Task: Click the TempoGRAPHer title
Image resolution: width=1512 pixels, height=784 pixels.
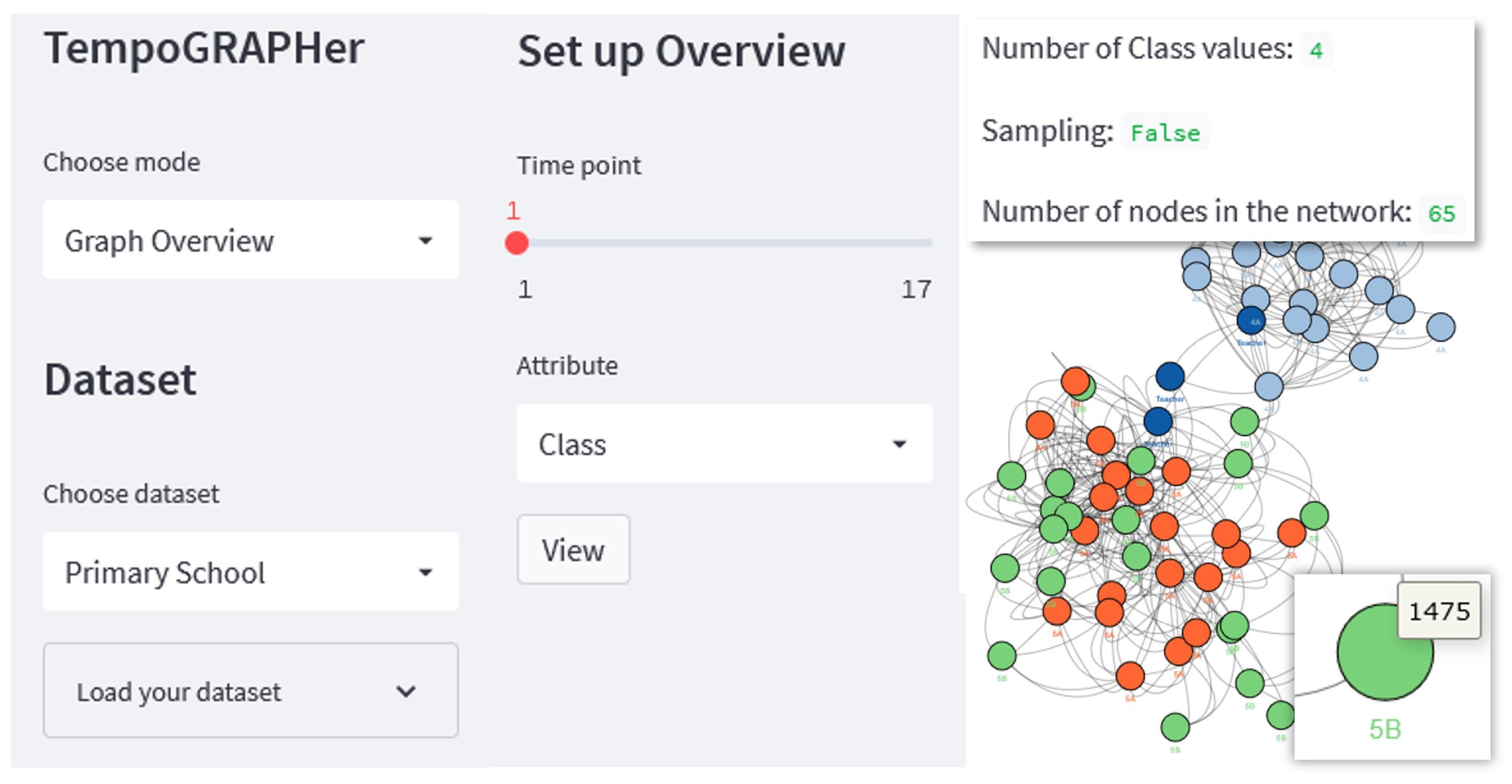Action: 204,48
